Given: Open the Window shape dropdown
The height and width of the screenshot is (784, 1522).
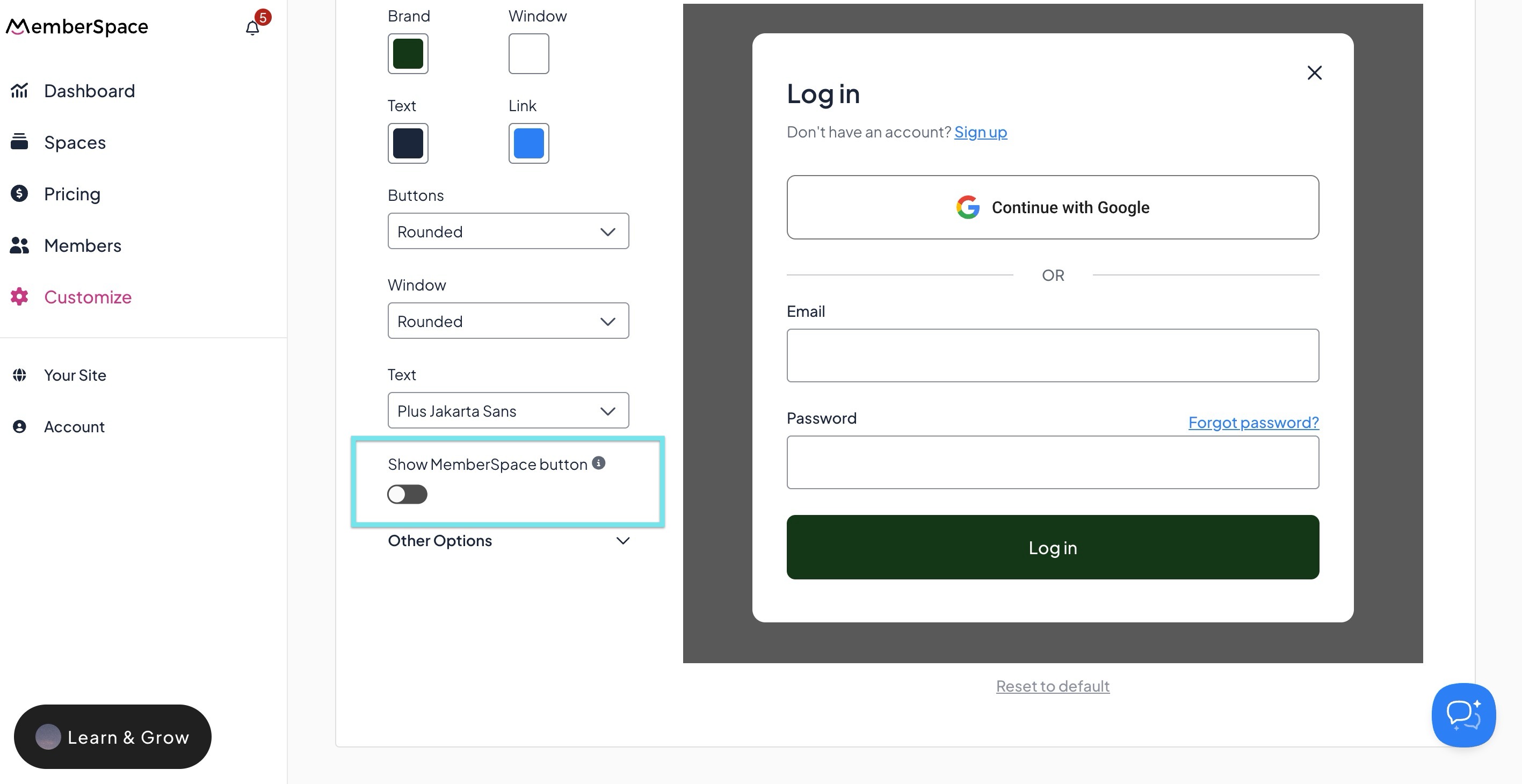Looking at the screenshot, I should [508, 321].
